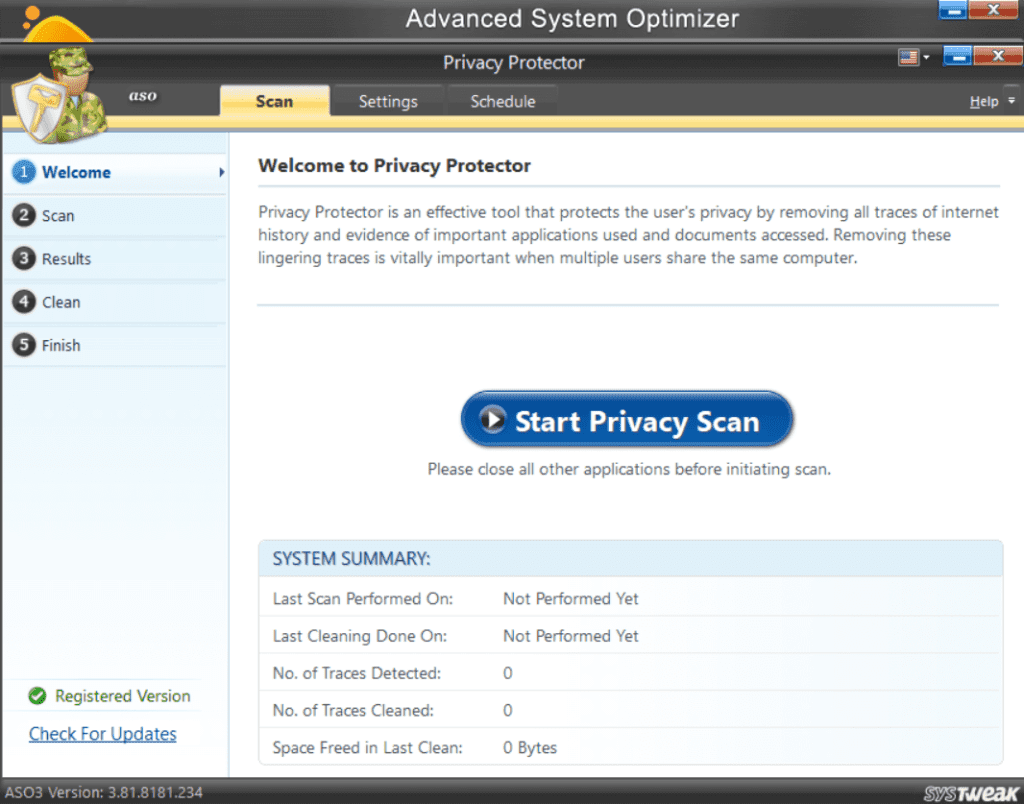The height and width of the screenshot is (804, 1024).
Task: Click the Systweak logo in status bar
Action: click(971, 793)
